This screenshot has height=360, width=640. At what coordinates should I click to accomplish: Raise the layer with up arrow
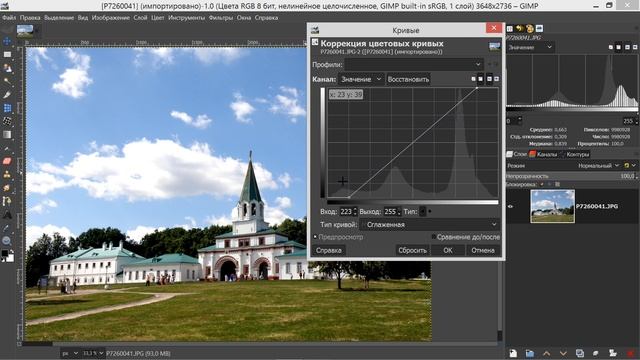point(547,353)
